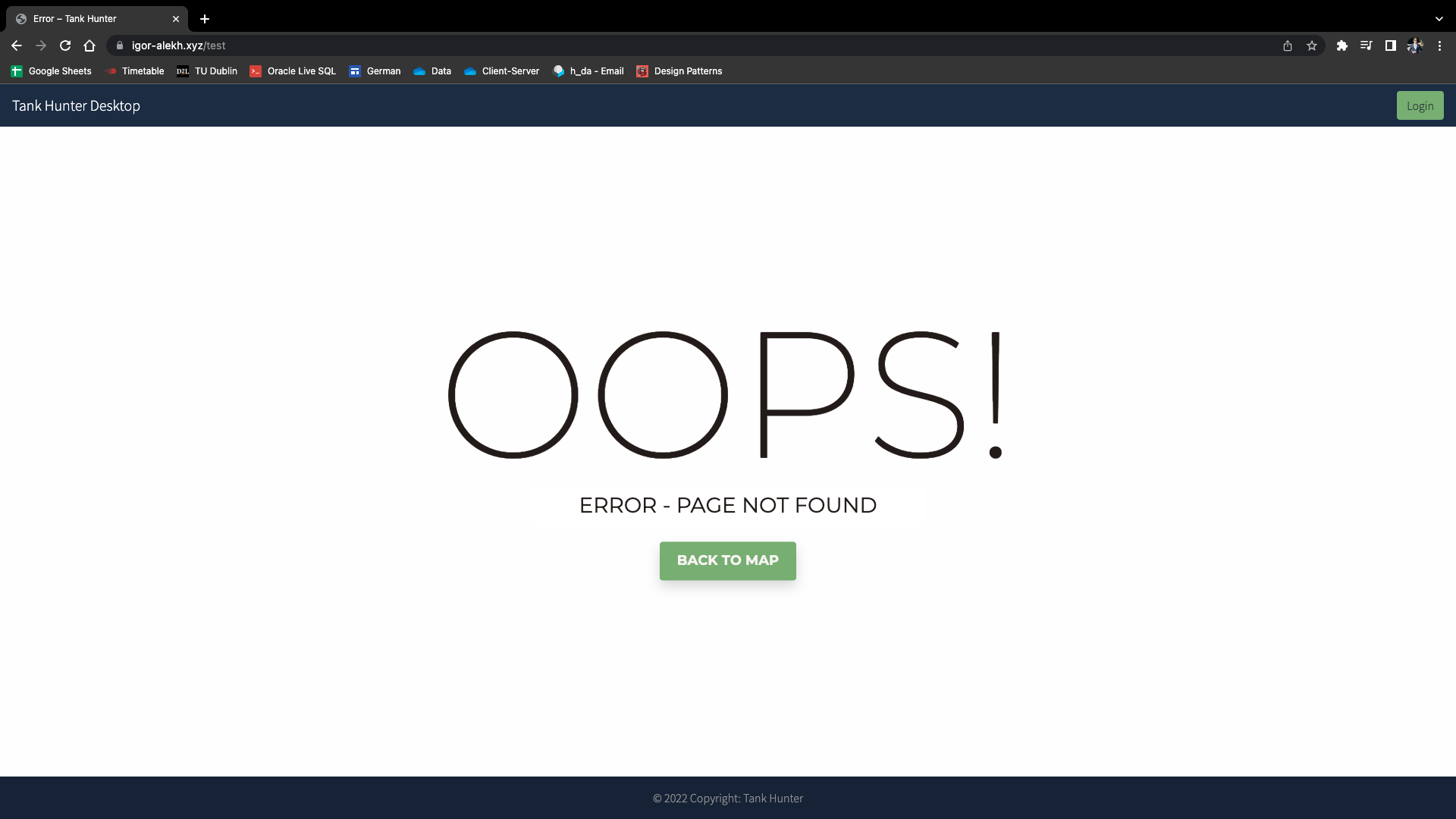Share this page icon
Screen dimensions: 1456x819
click(x=1288, y=45)
